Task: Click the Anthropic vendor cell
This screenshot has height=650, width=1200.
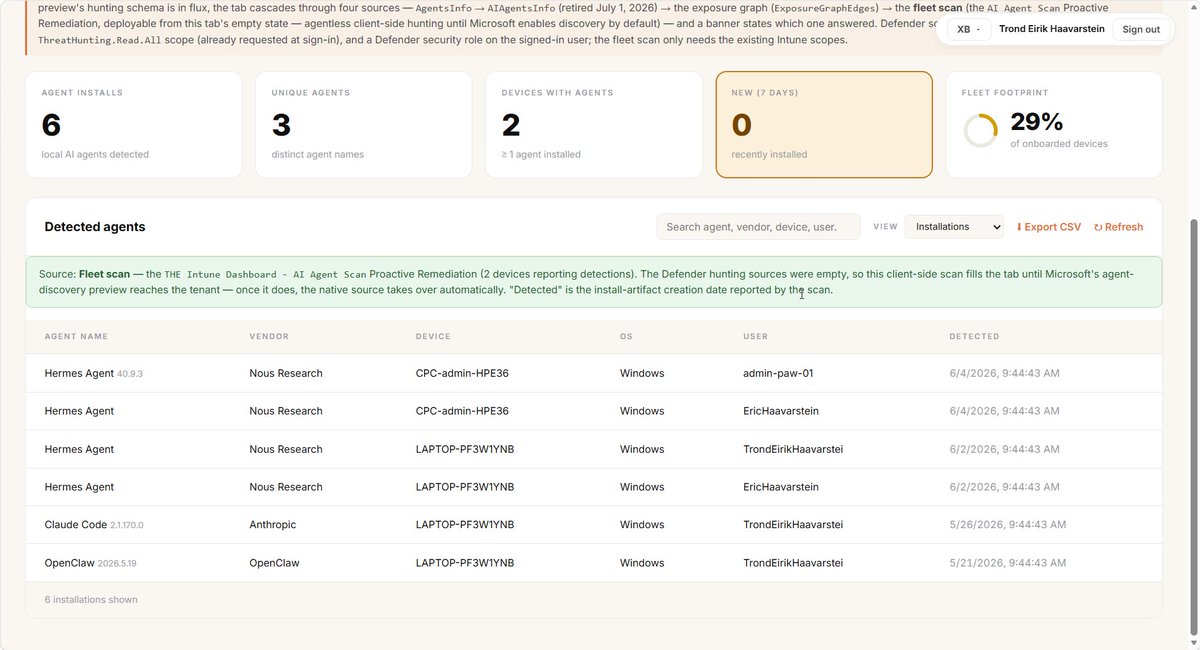Action: point(273,524)
